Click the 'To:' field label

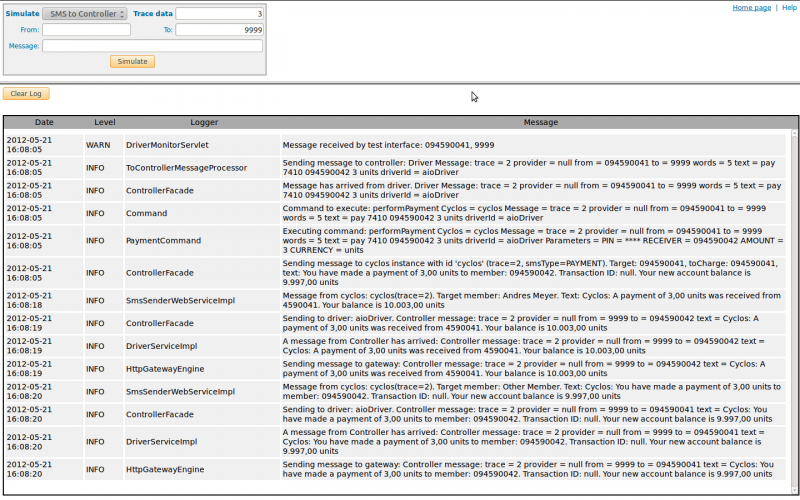[168, 30]
